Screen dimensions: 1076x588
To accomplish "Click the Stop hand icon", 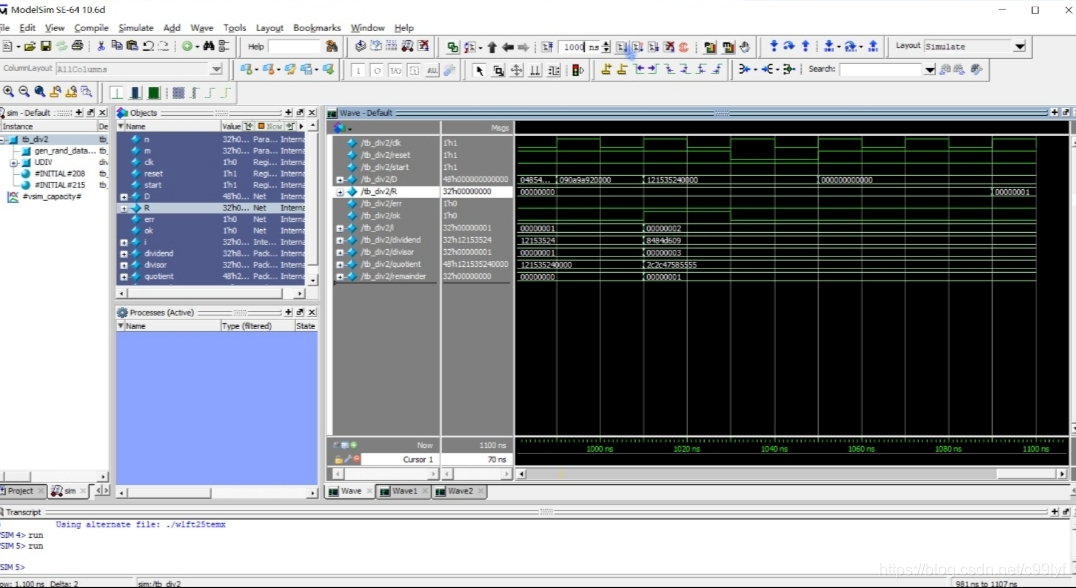I will click(x=745, y=47).
